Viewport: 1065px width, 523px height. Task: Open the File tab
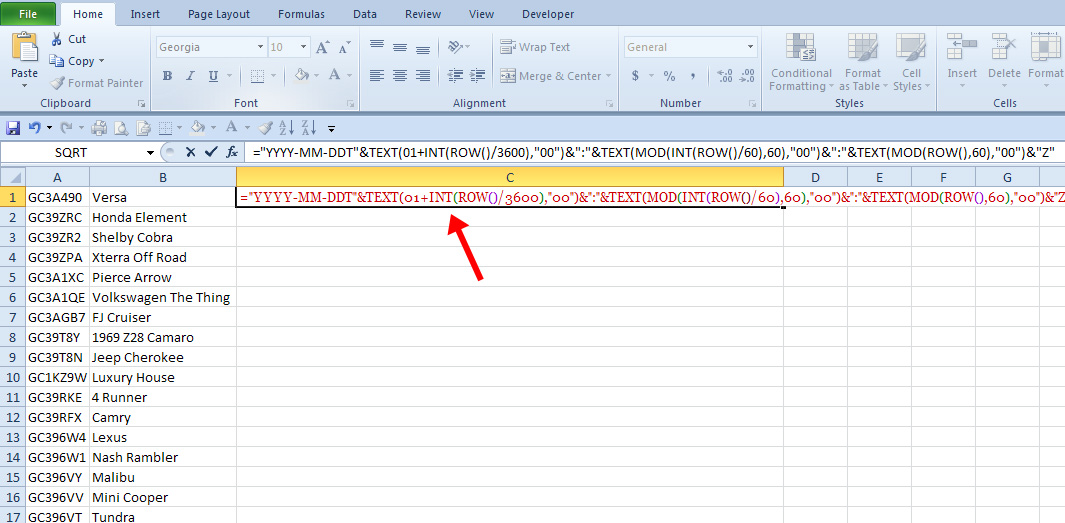click(28, 14)
